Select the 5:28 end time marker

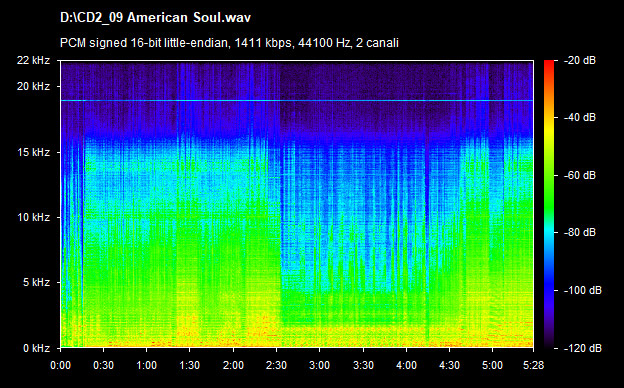coord(533,365)
